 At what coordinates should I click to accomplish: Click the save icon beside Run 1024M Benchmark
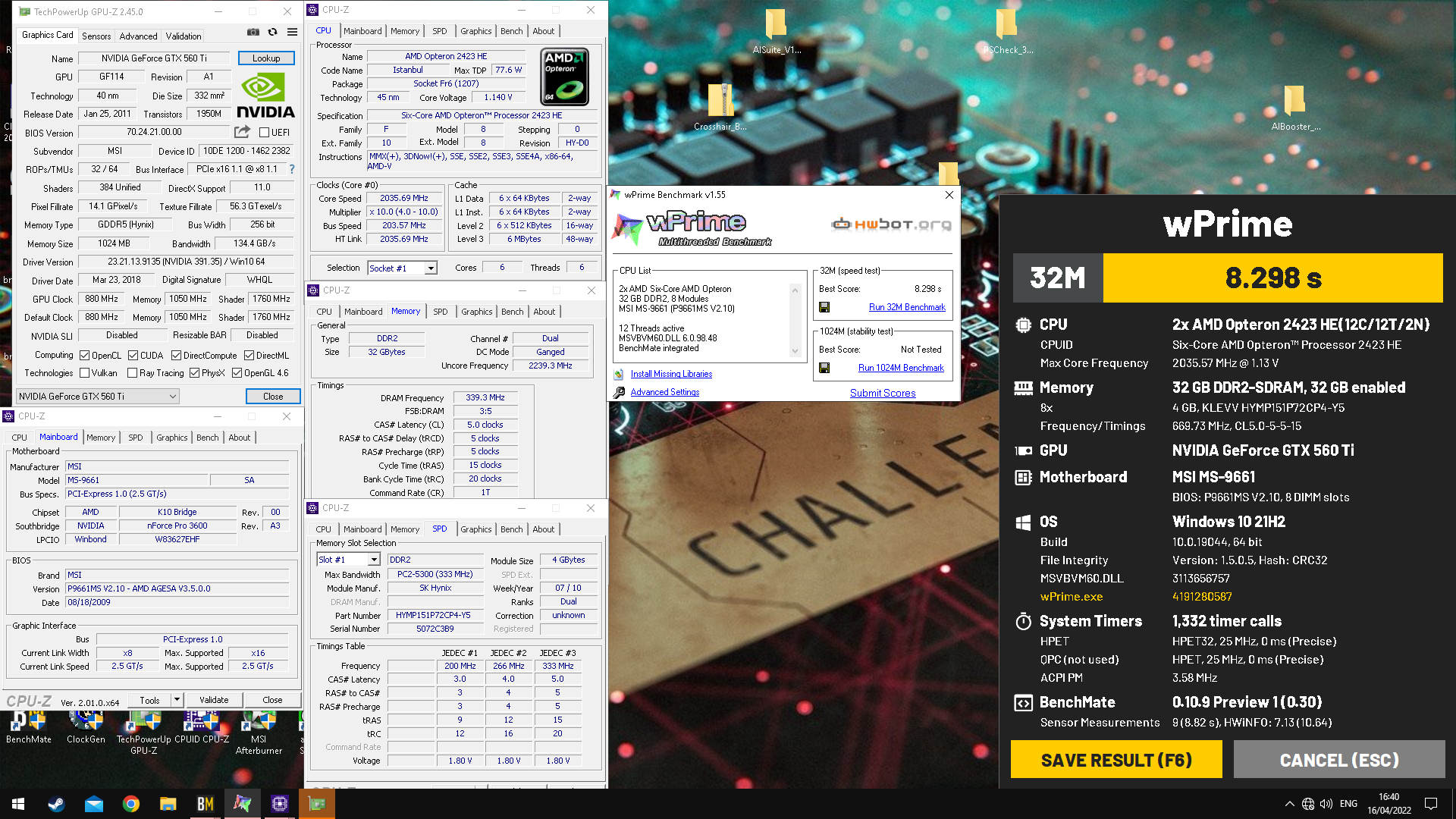pos(824,368)
